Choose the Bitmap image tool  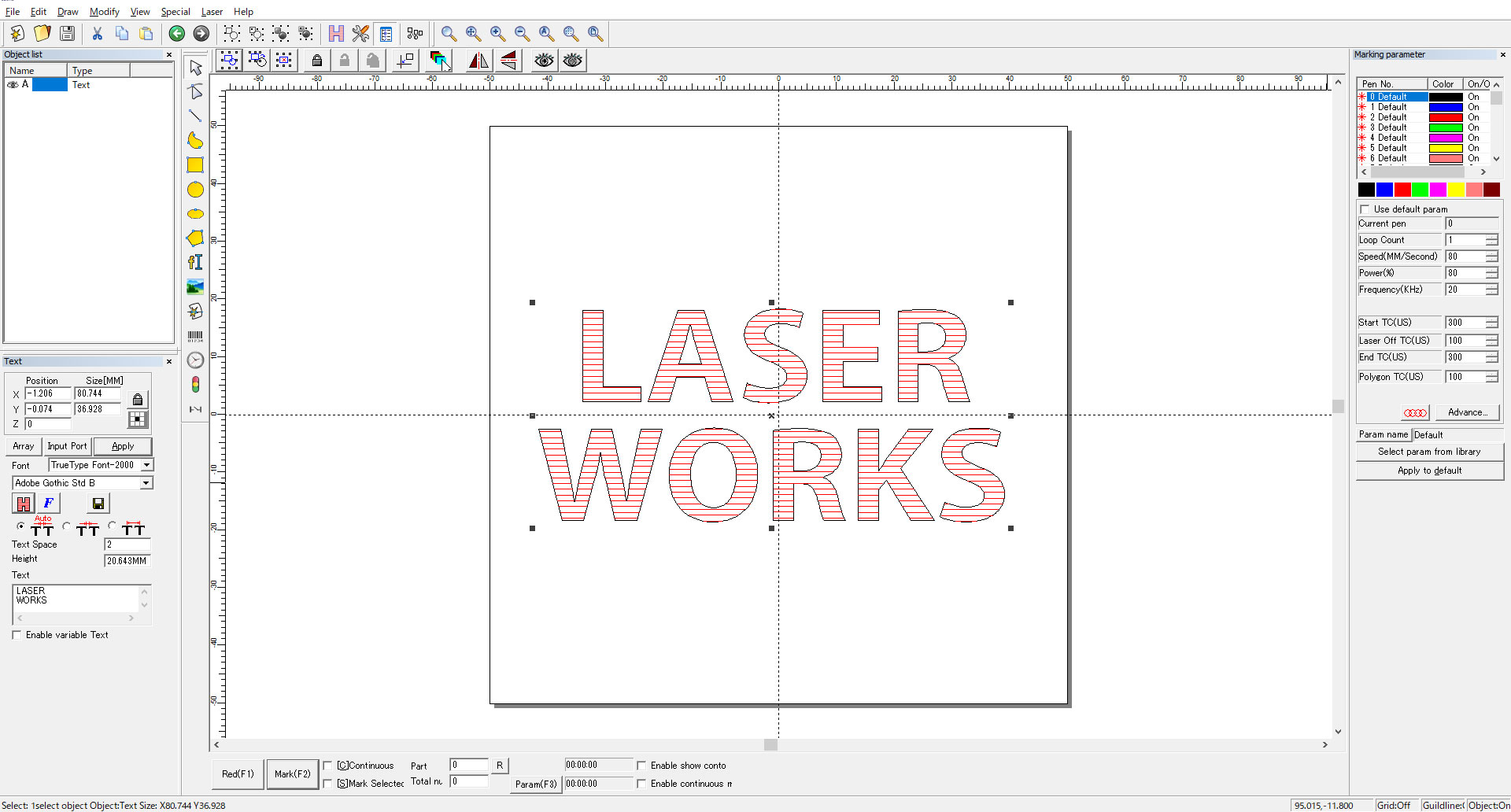tap(195, 287)
